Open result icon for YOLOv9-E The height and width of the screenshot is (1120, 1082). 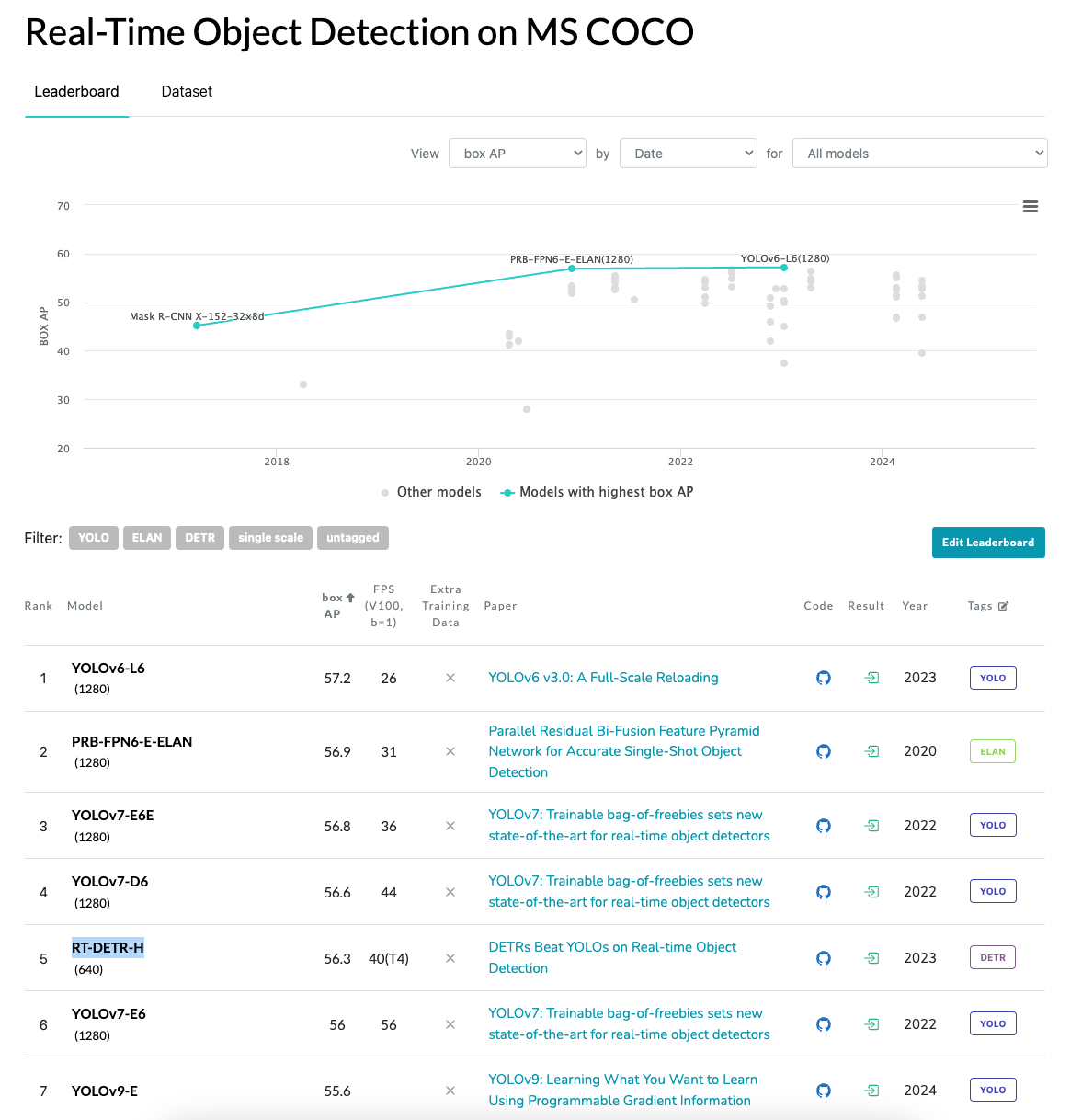(871, 1091)
